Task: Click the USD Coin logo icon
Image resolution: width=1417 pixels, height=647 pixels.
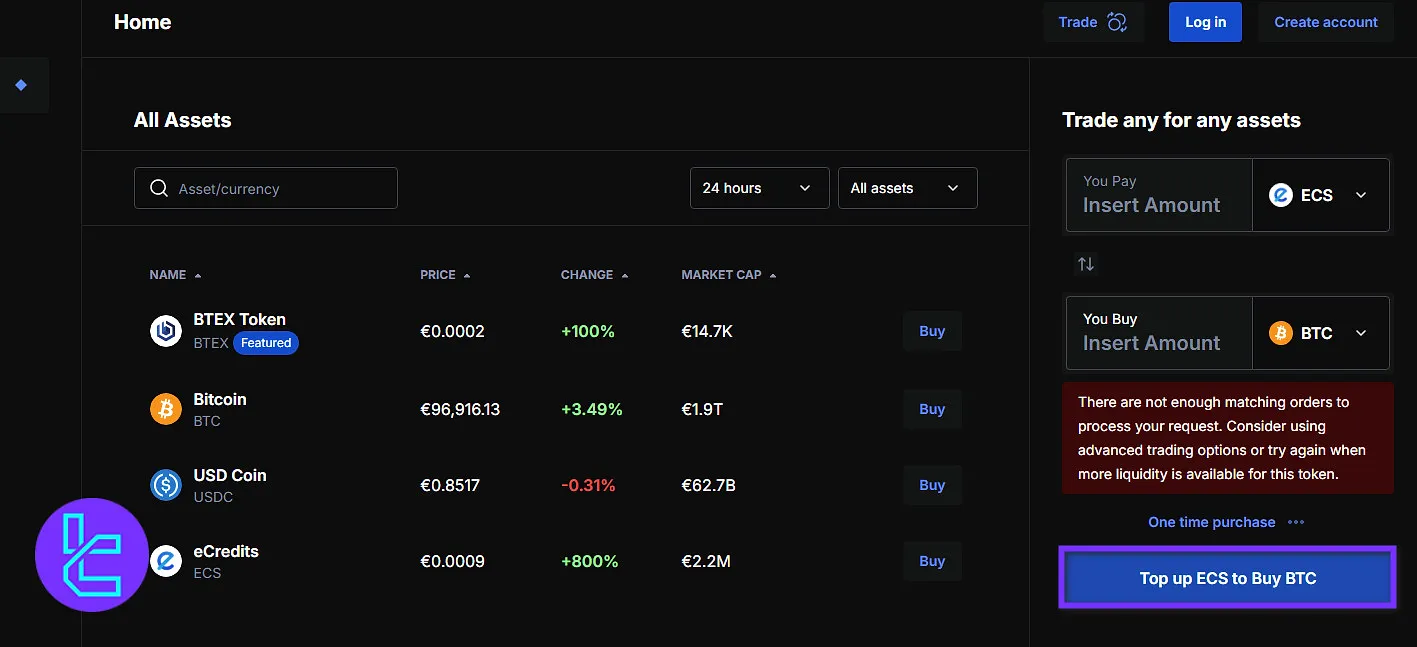Action: [x=165, y=485]
